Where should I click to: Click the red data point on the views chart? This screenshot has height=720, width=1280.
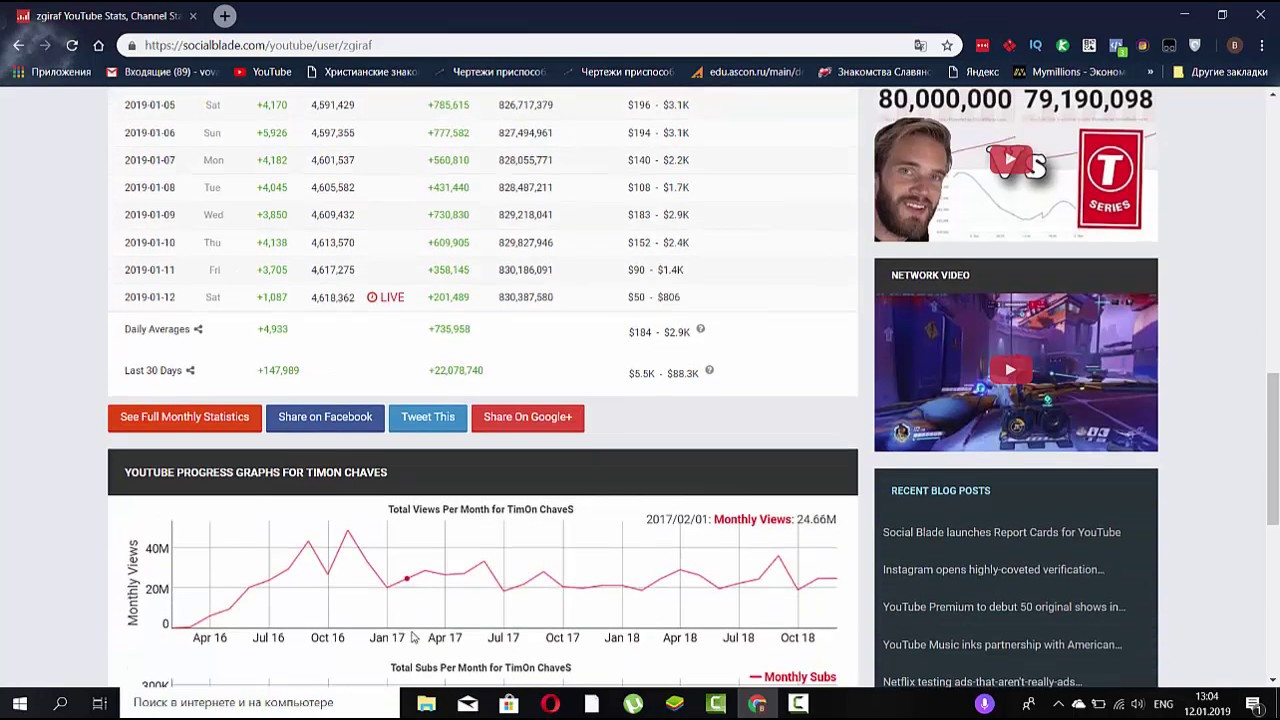pos(407,579)
